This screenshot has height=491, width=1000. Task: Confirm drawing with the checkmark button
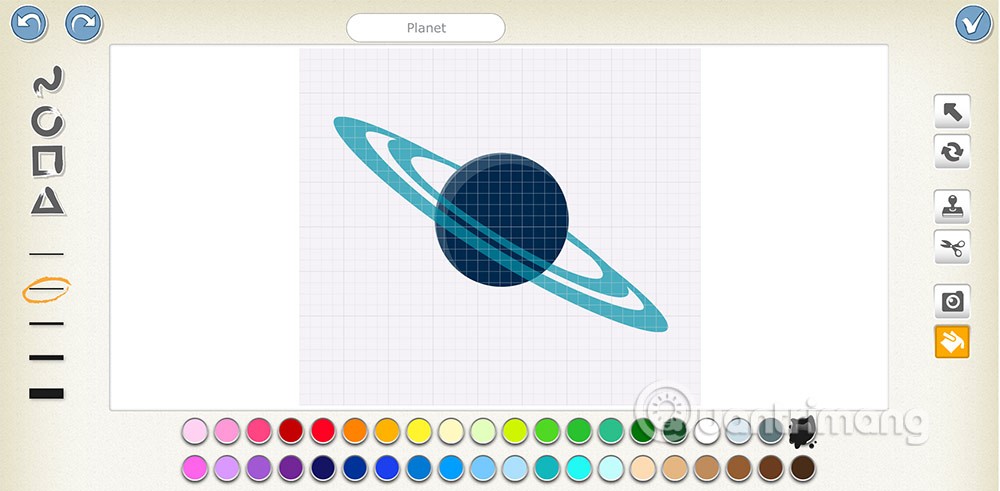[973, 24]
